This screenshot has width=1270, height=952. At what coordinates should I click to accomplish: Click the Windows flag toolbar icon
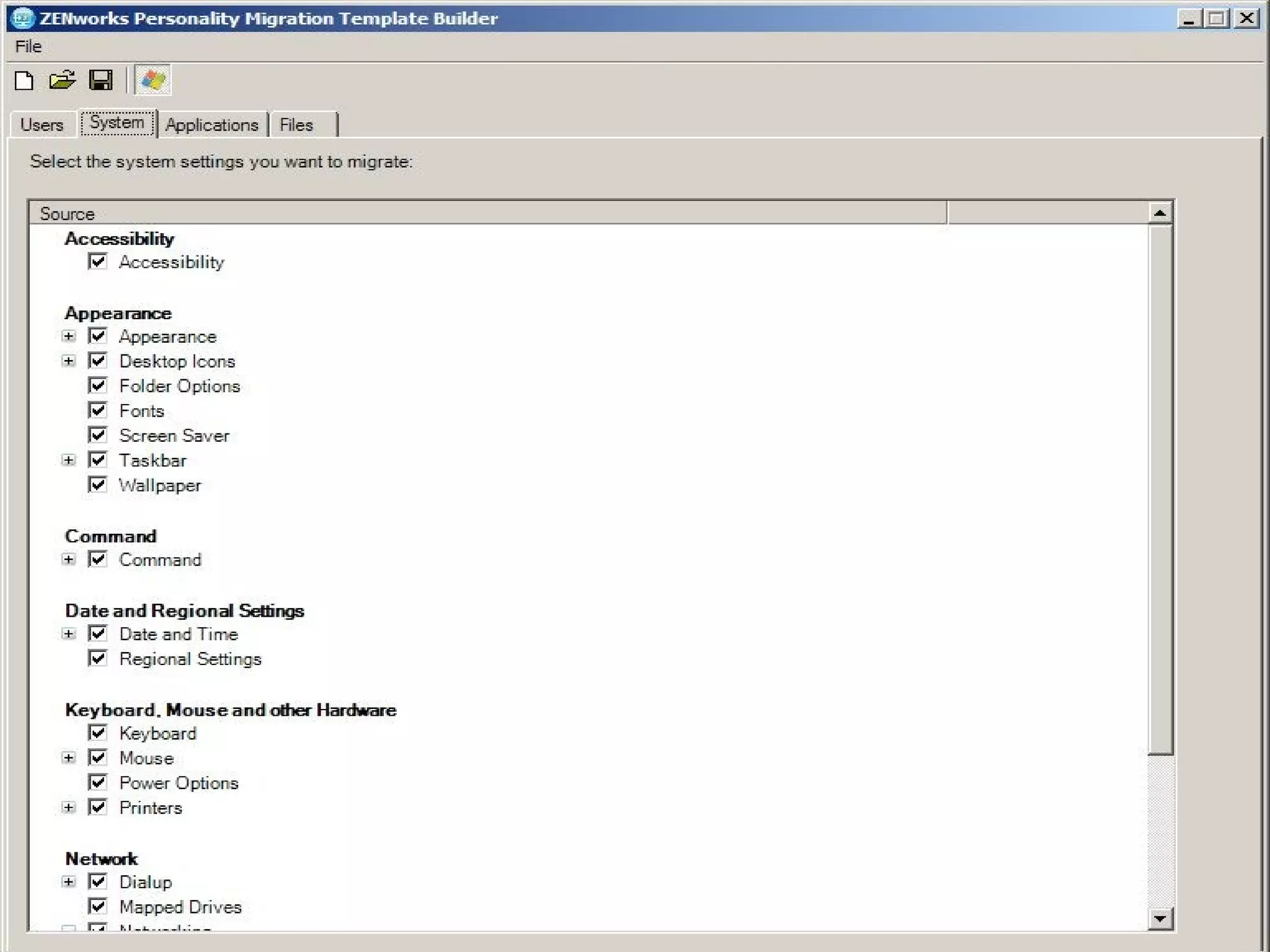[x=153, y=81]
